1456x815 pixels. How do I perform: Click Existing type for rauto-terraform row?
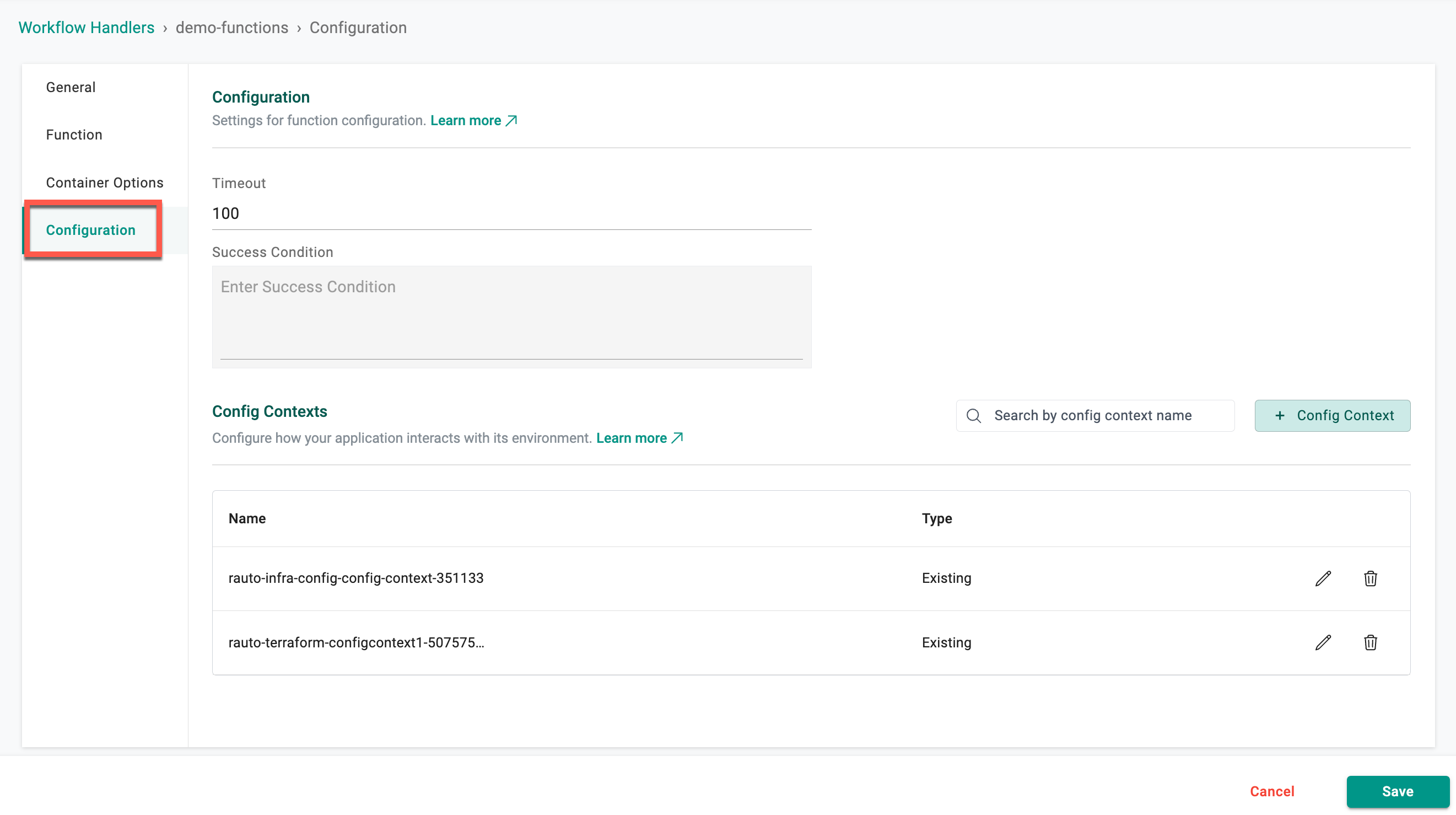(x=946, y=642)
